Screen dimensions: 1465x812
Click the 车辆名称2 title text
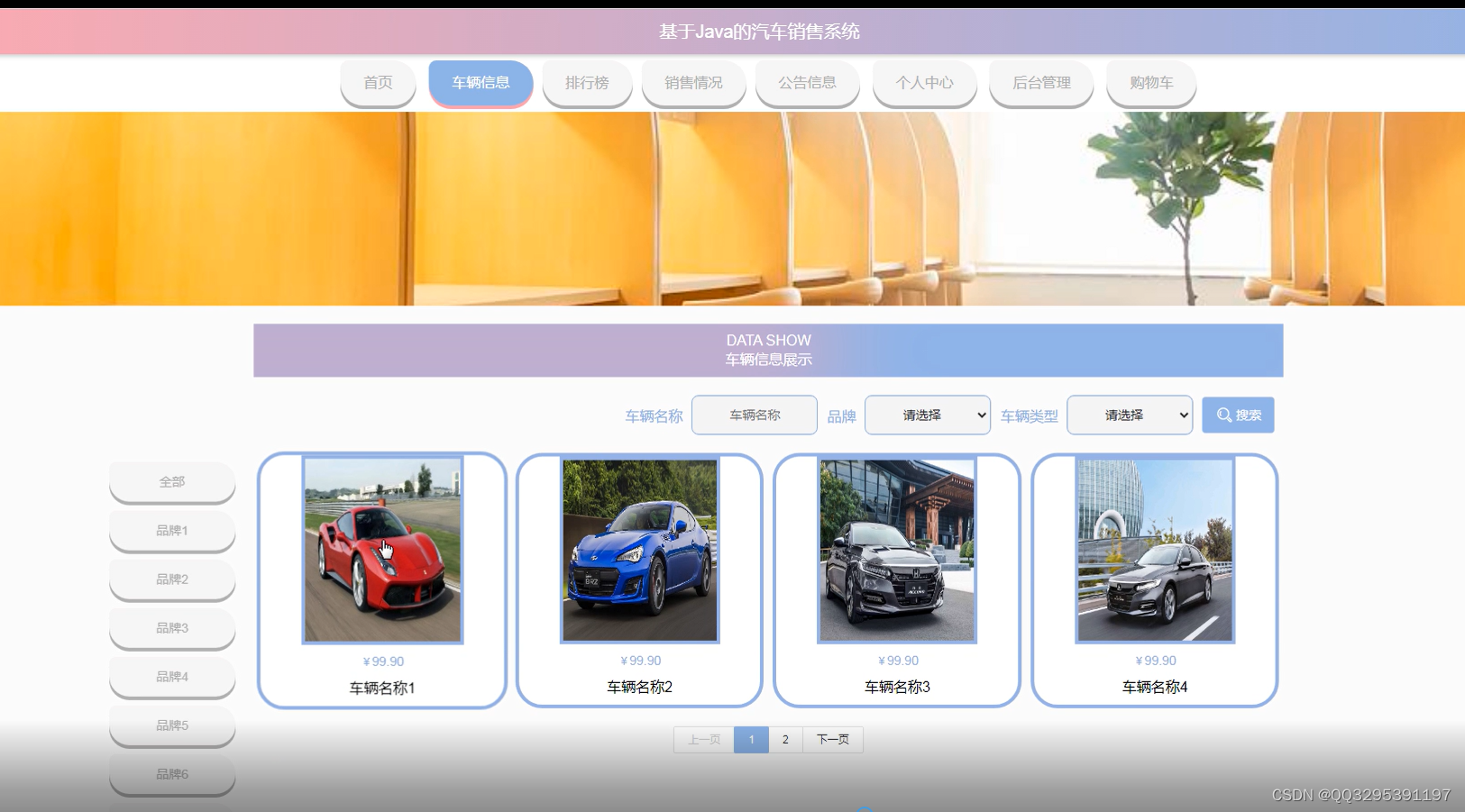tap(640, 688)
